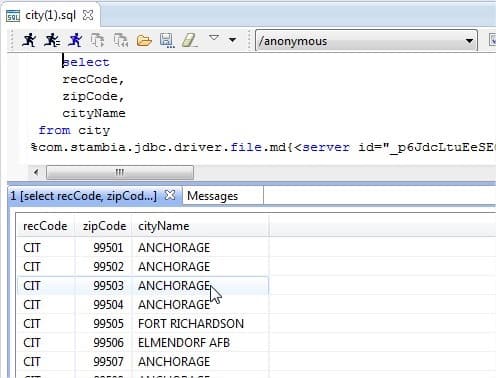
Task: Switch to the Messages tab
Action: click(213, 196)
